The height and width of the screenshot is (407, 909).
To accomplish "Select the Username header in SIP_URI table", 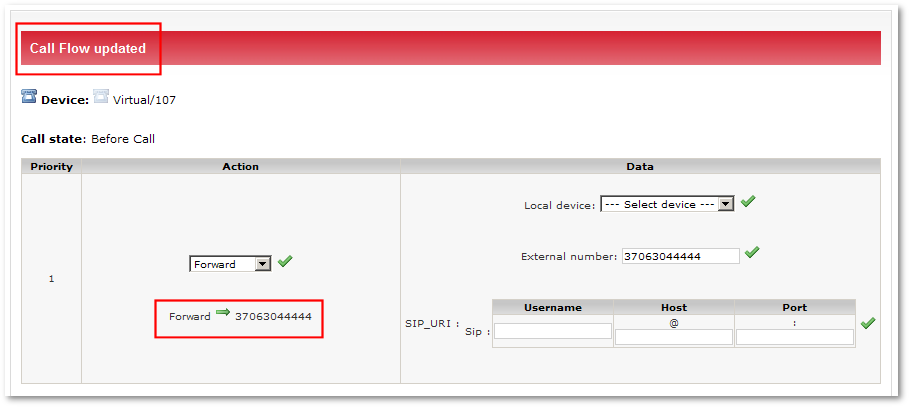I will click(552, 308).
